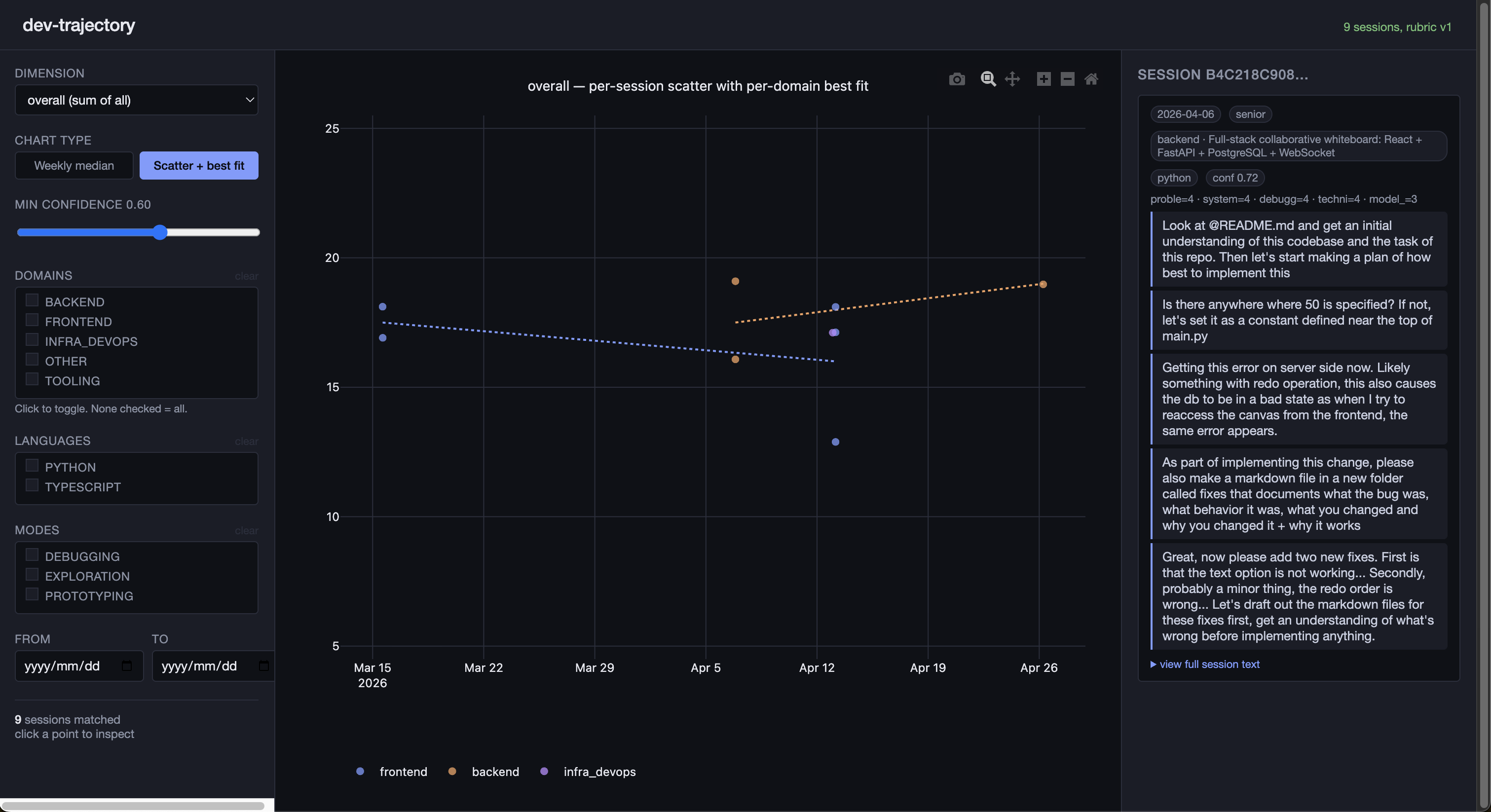
Task: Focus the FROM date input field
Action: [79, 665]
